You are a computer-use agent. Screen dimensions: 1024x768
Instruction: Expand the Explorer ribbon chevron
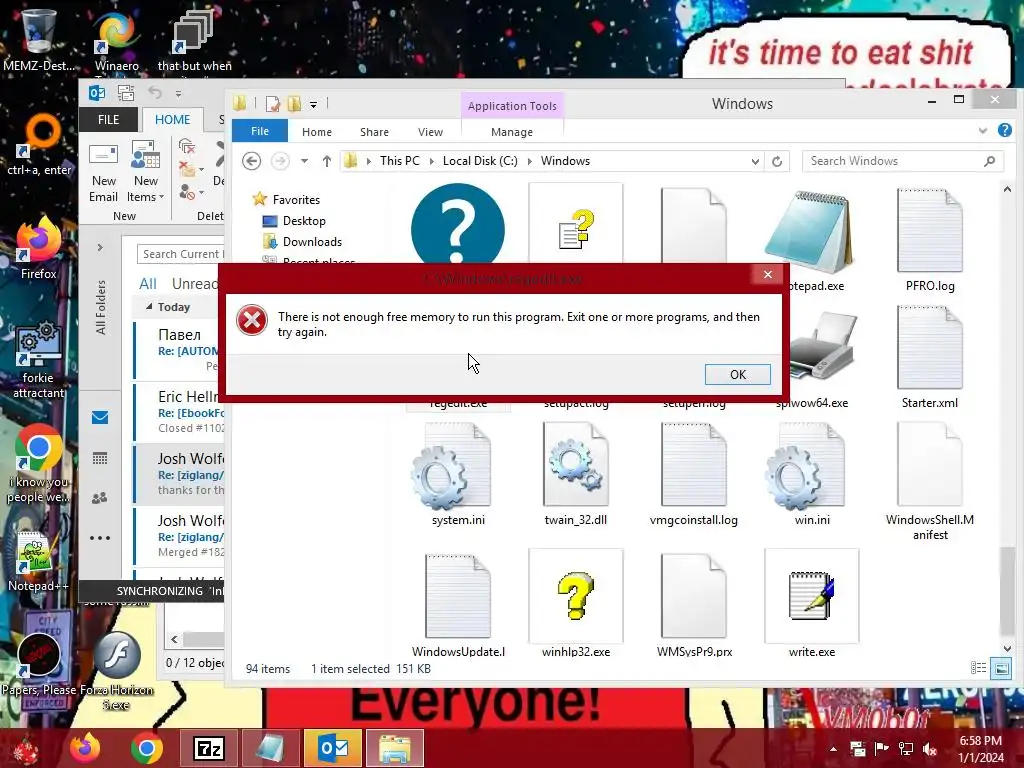pyautogui.click(x=983, y=131)
